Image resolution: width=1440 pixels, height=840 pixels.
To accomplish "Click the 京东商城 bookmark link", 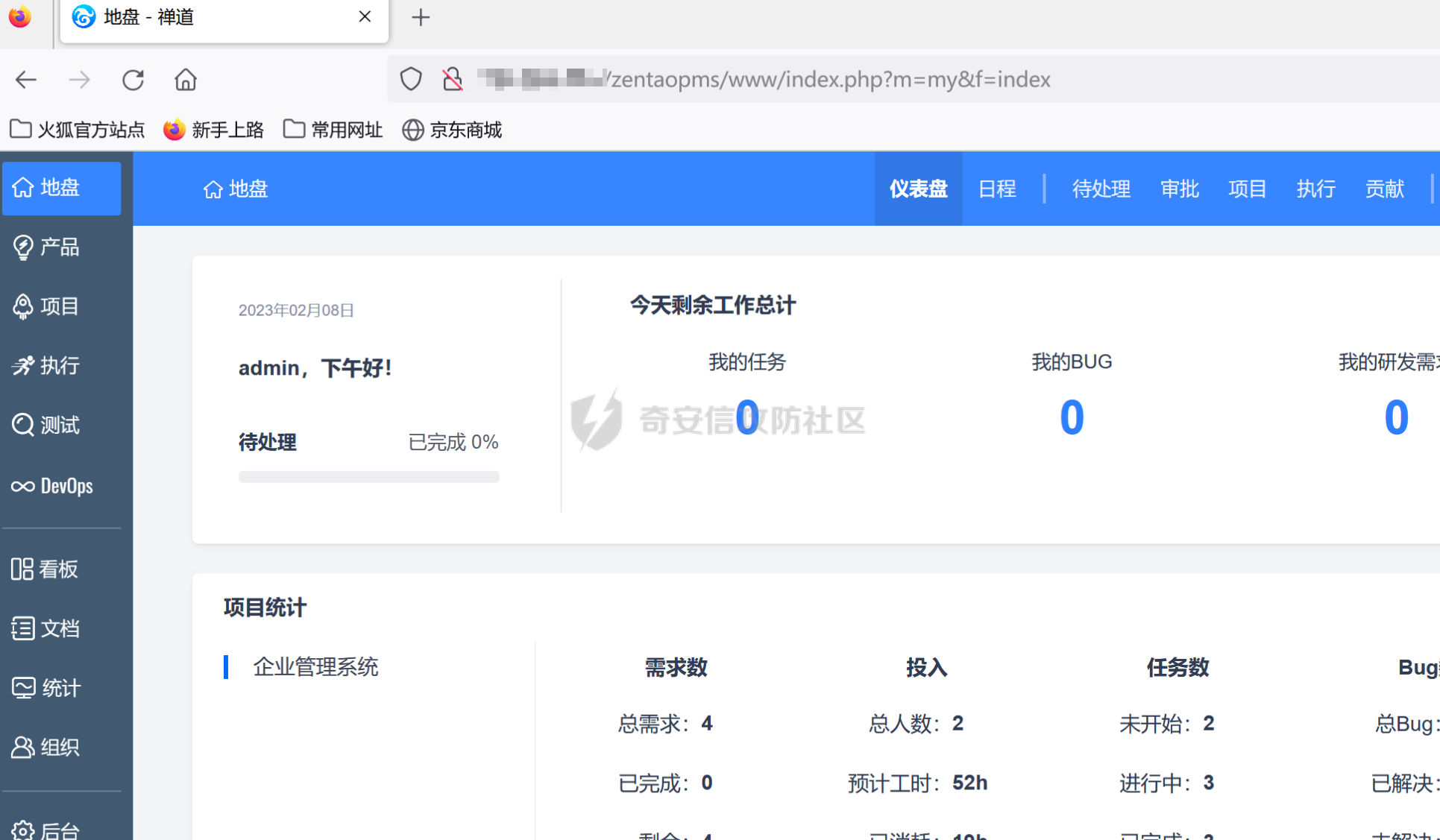I will 452,130.
